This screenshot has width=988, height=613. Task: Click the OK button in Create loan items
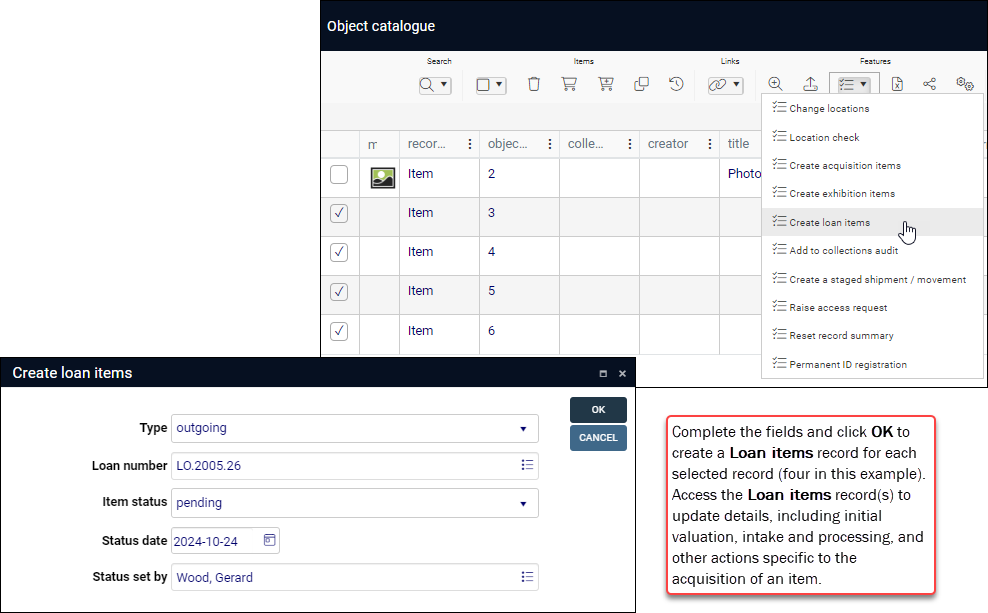[x=598, y=409]
